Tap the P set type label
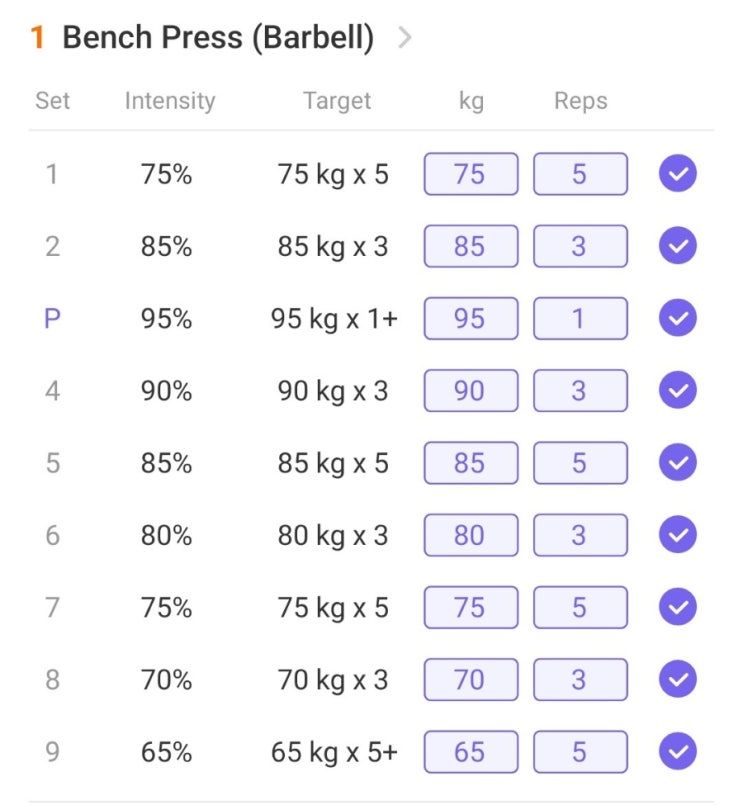The width and height of the screenshot is (743, 805). coord(52,319)
